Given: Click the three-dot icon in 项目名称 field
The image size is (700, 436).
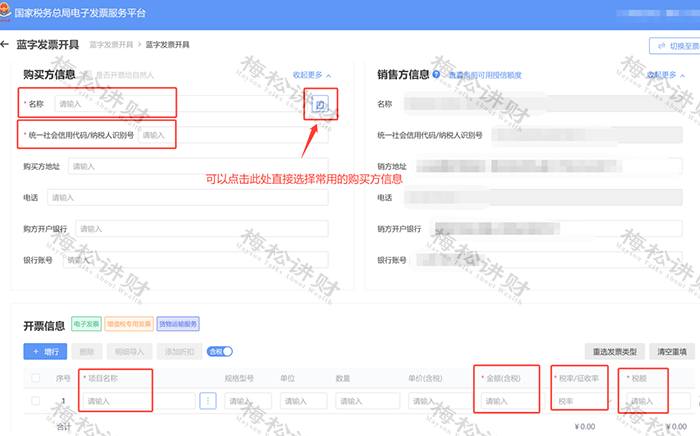Looking at the screenshot, I should coord(208,401).
